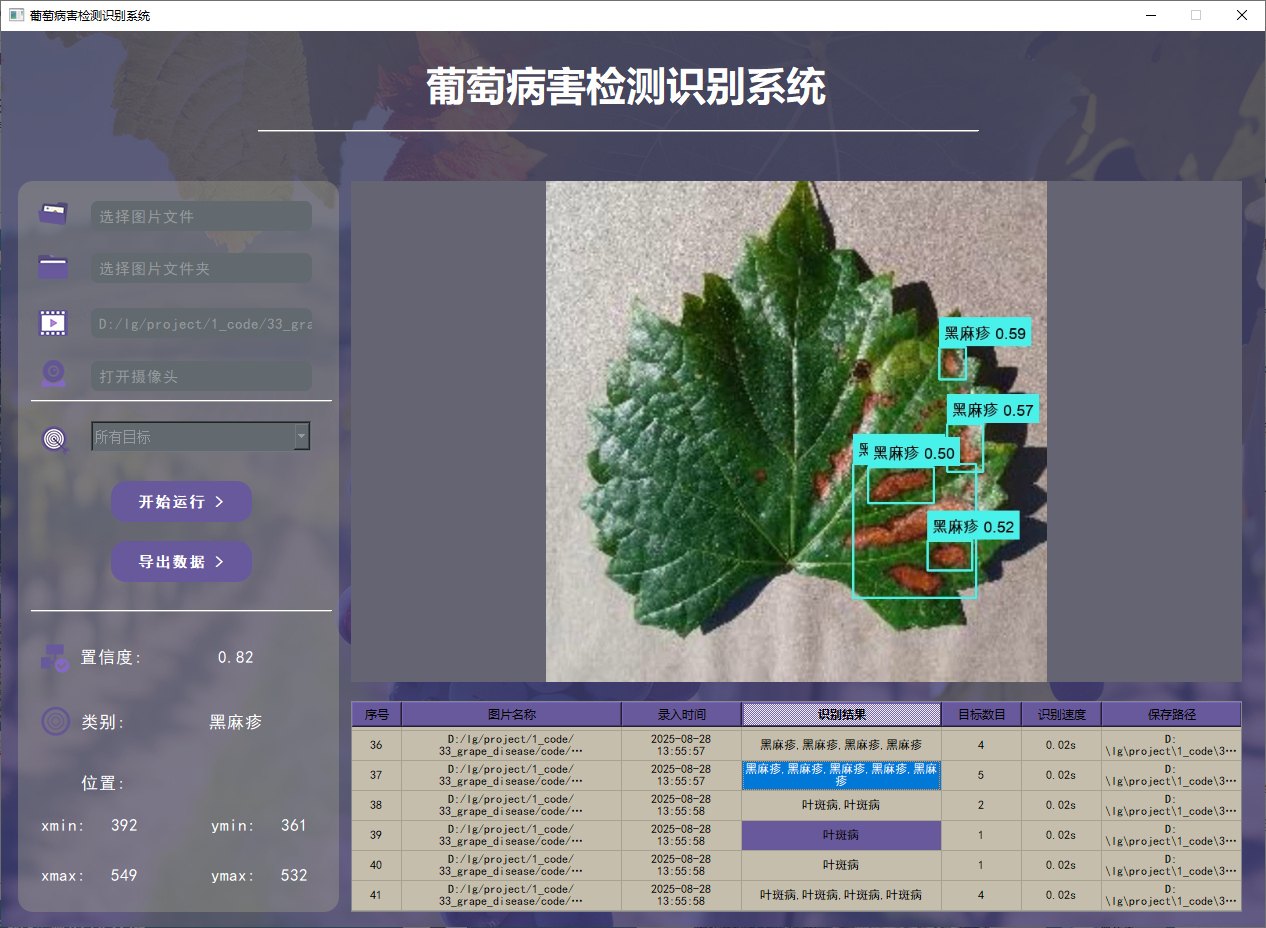
Task: Click the category icon next to 类别
Action: [55, 721]
